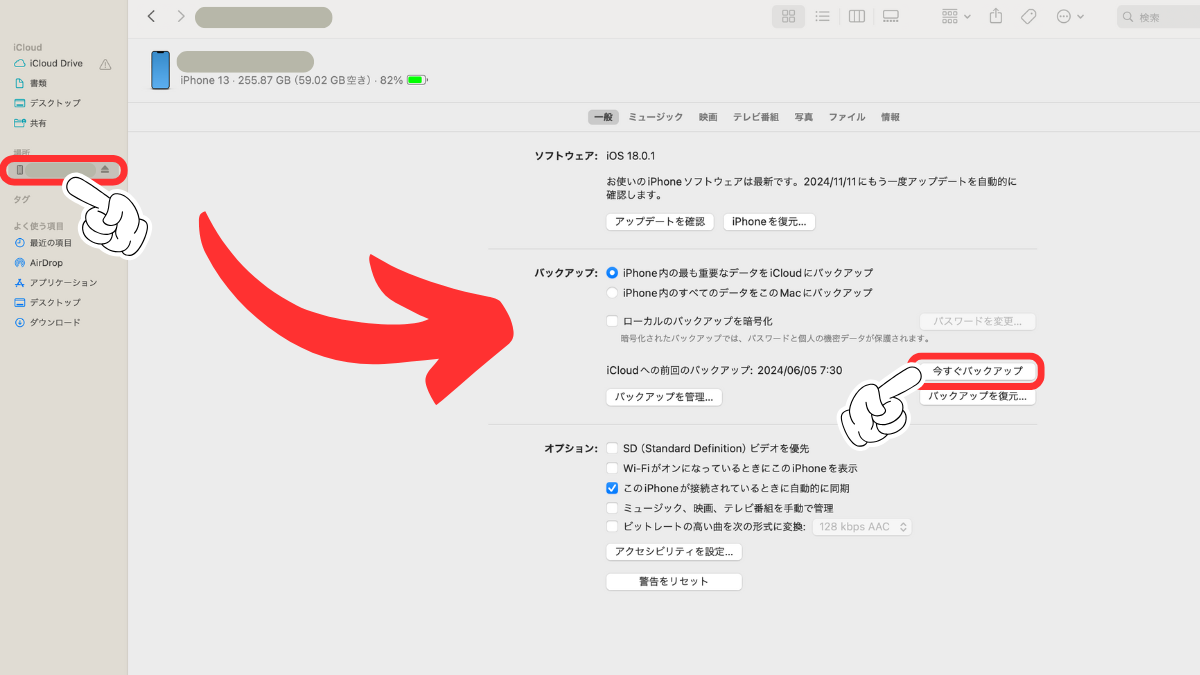The height and width of the screenshot is (675, 1200).
Task: Click the 今すぐバックアップ button
Action: click(x=978, y=371)
